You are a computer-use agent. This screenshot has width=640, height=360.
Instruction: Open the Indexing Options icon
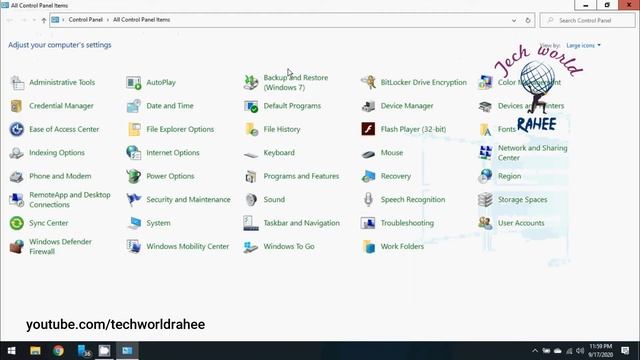(17, 153)
